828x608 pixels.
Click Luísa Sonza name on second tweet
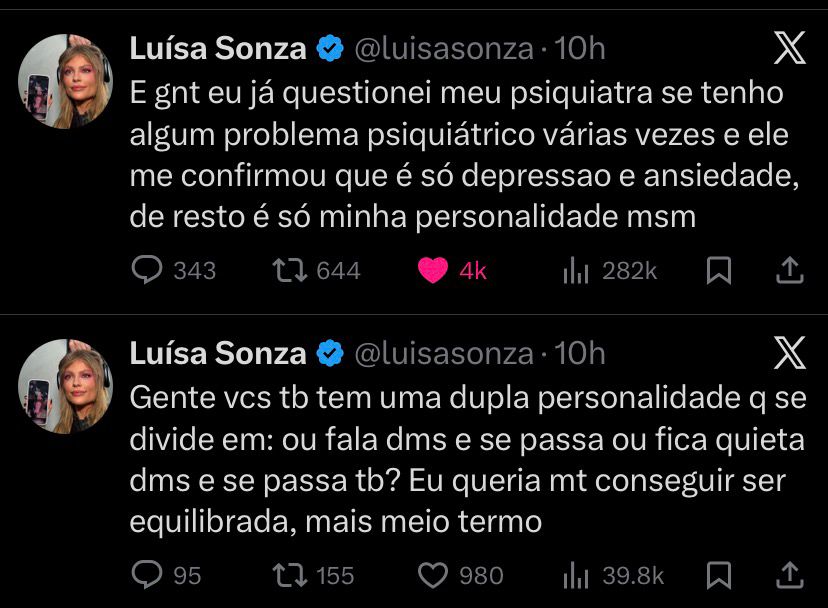218,353
